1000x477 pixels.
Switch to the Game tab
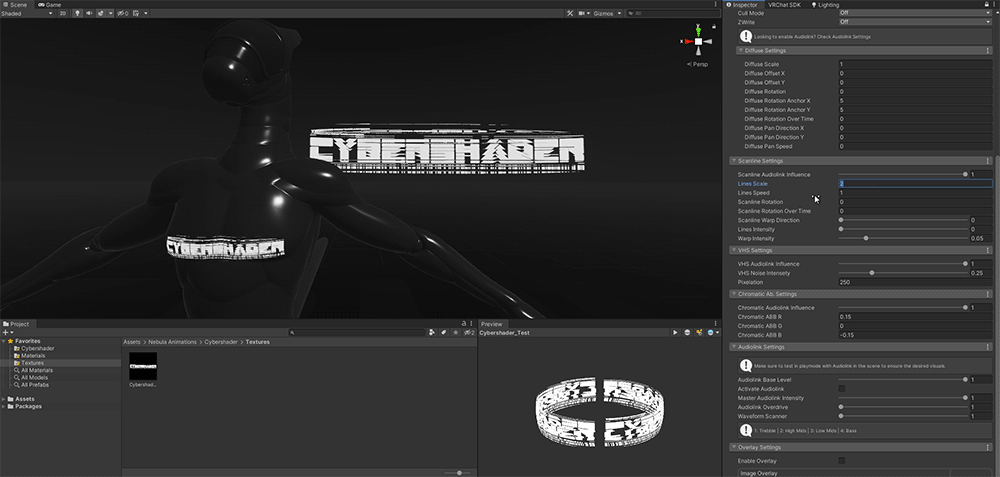pos(52,4)
